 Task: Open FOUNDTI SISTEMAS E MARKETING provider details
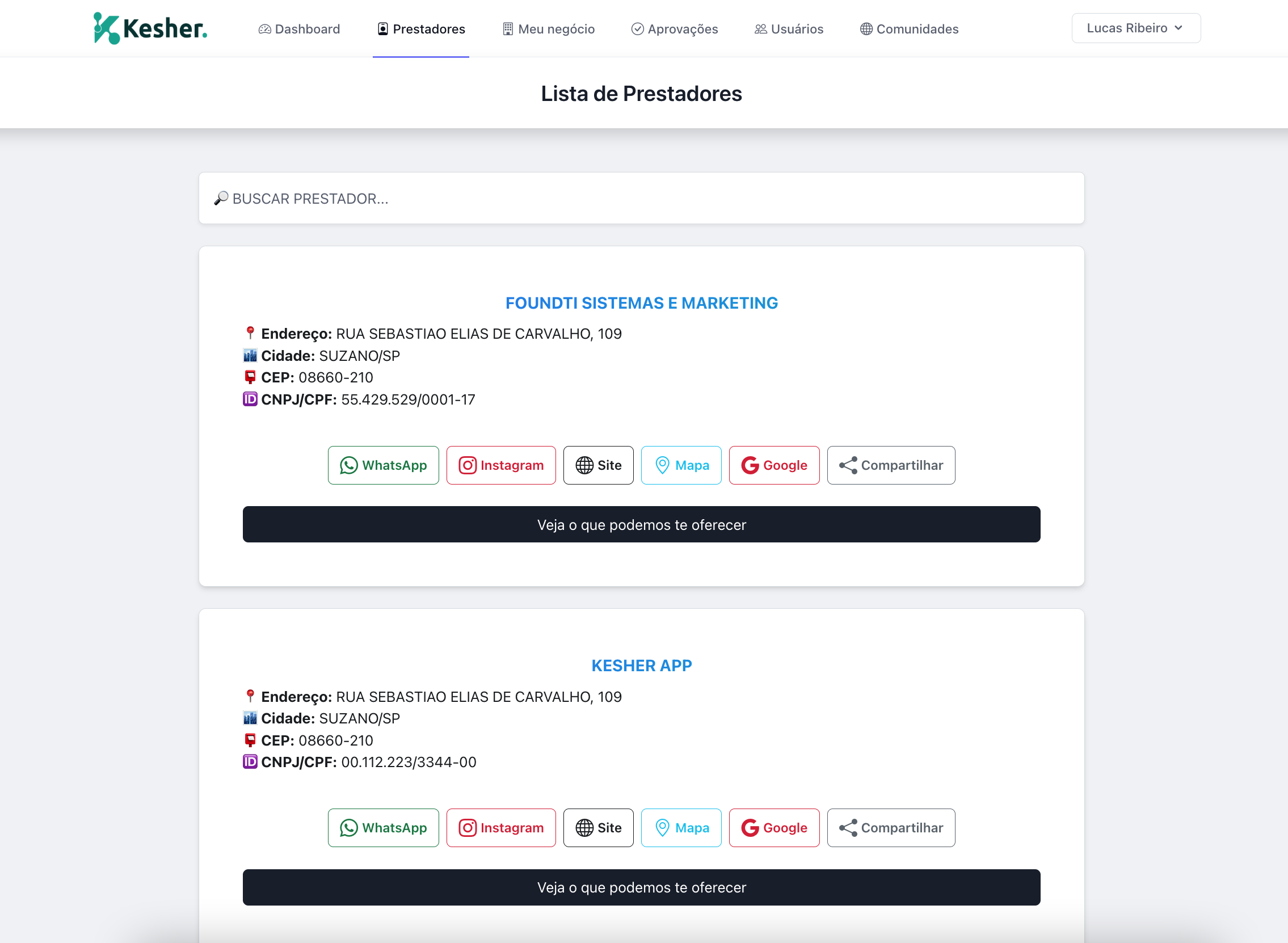(x=641, y=303)
